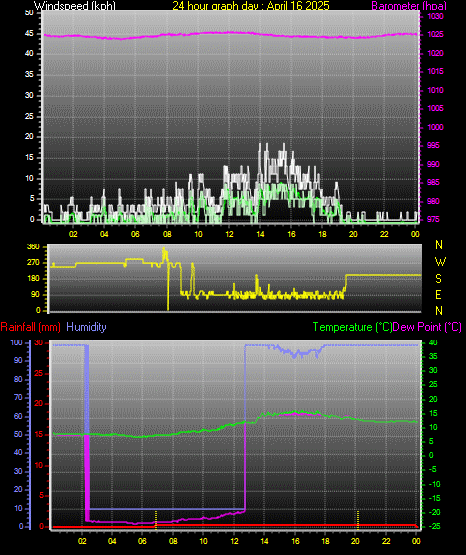Click wind direction axis value 360

coord(33,247)
